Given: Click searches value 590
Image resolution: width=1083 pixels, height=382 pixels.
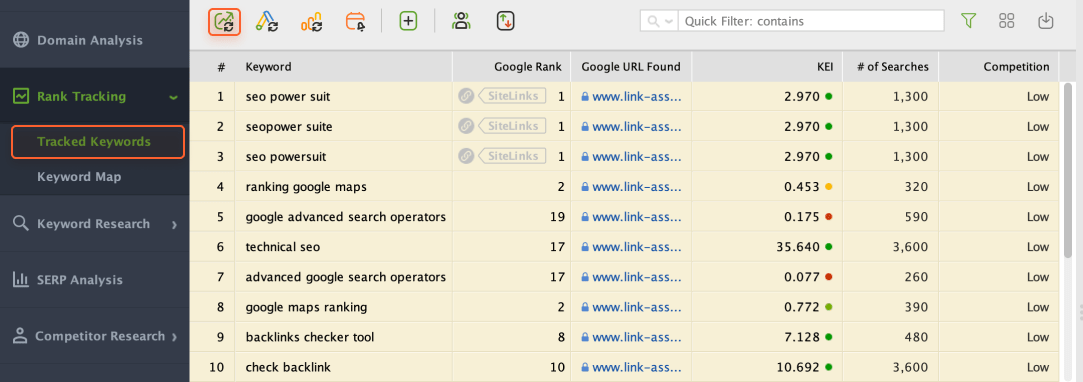Looking at the screenshot, I should (918, 217).
